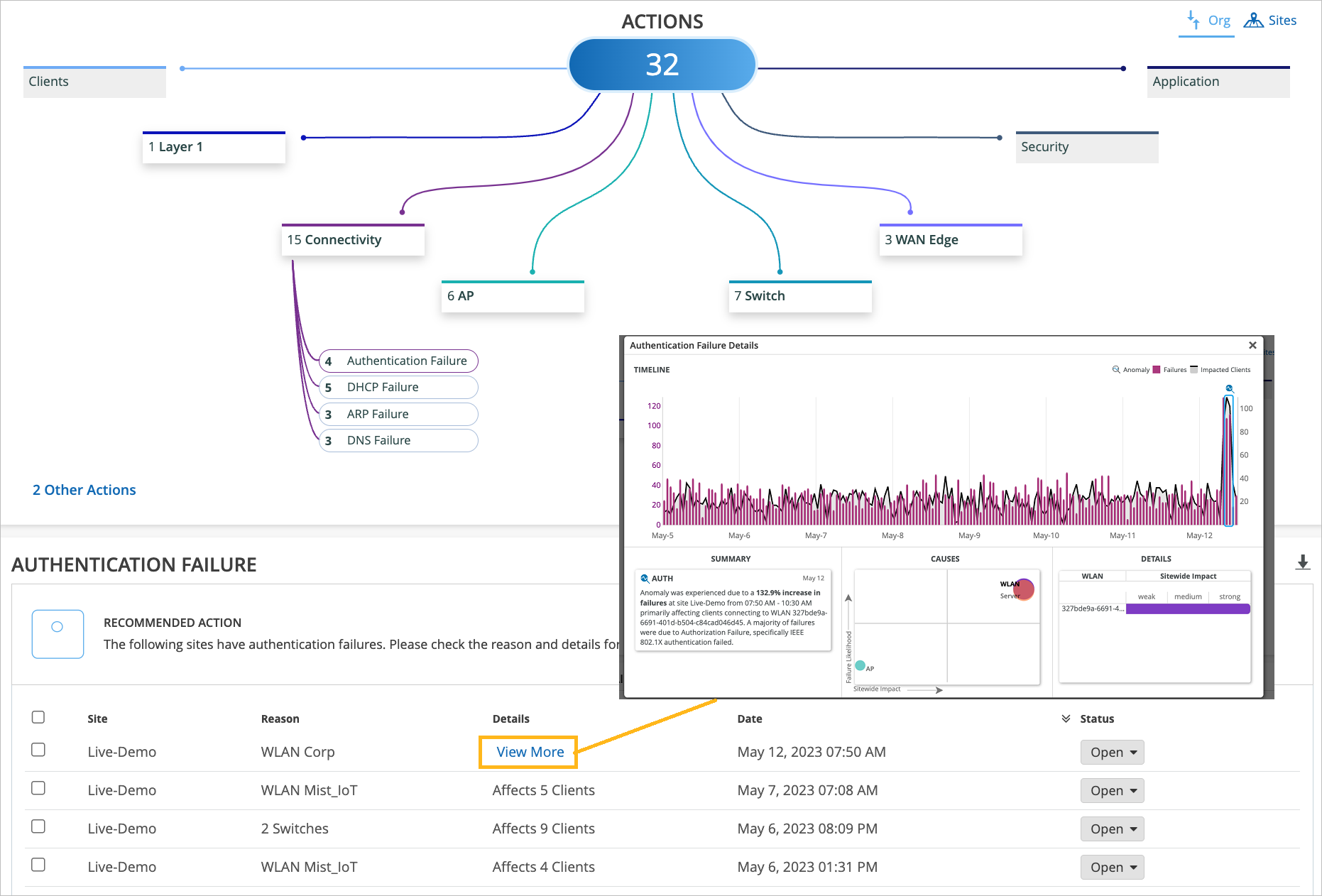Select the DHCP Failure item
Screen dimensions: 1322x896
coord(398,388)
